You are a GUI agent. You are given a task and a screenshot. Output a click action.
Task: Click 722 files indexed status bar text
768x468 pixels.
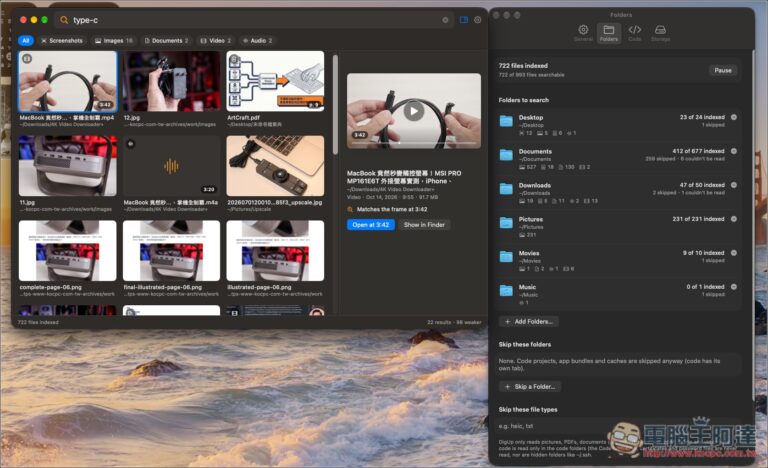pyautogui.click(x=38, y=322)
